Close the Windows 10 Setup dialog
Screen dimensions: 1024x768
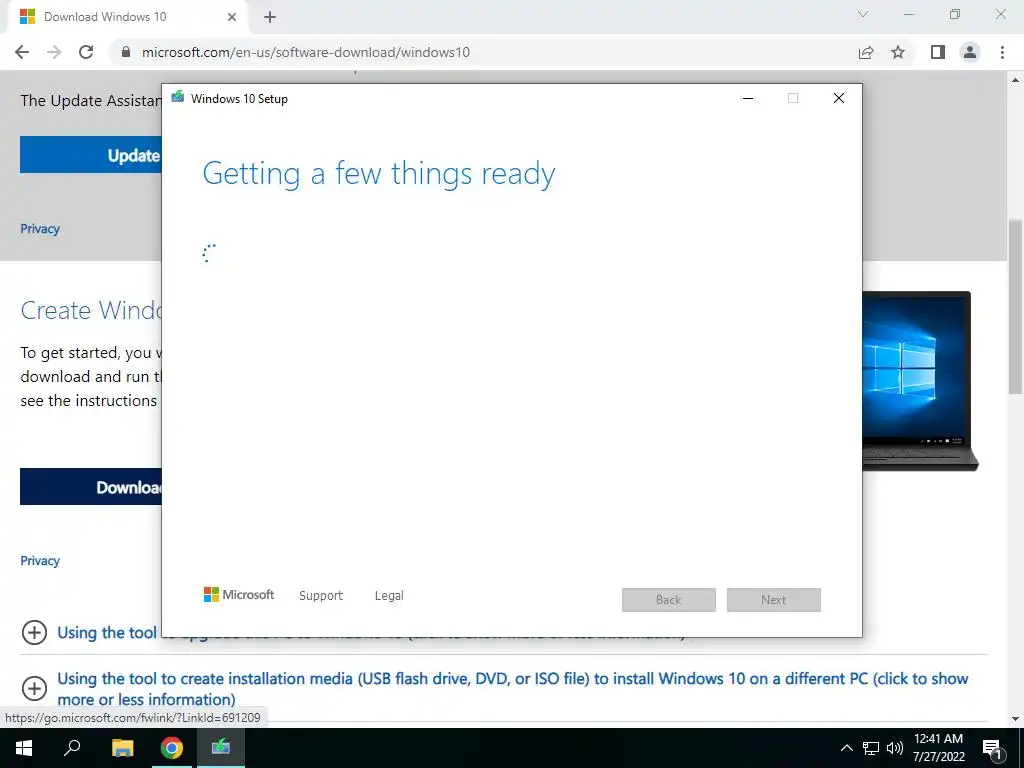(839, 99)
